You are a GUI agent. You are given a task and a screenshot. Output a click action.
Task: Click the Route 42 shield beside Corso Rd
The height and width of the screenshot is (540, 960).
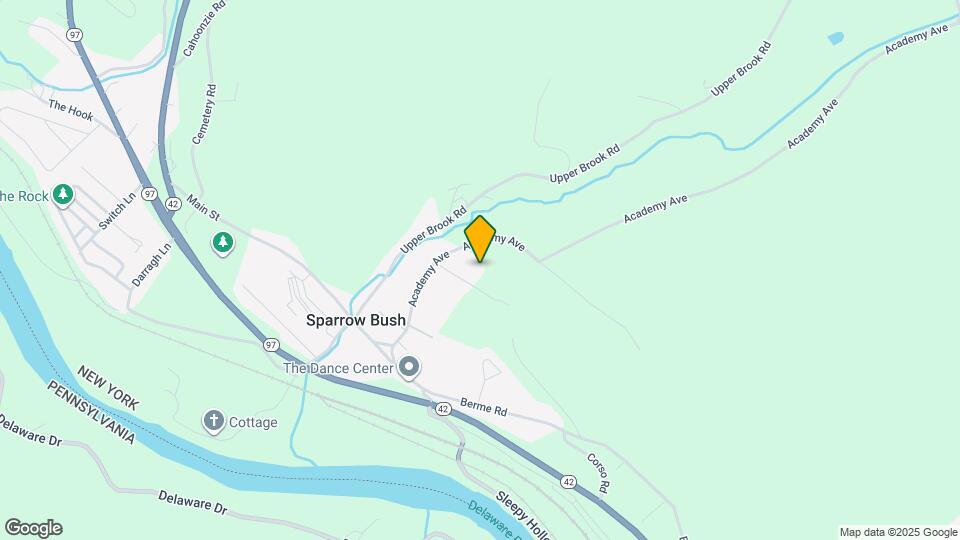click(x=568, y=482)
